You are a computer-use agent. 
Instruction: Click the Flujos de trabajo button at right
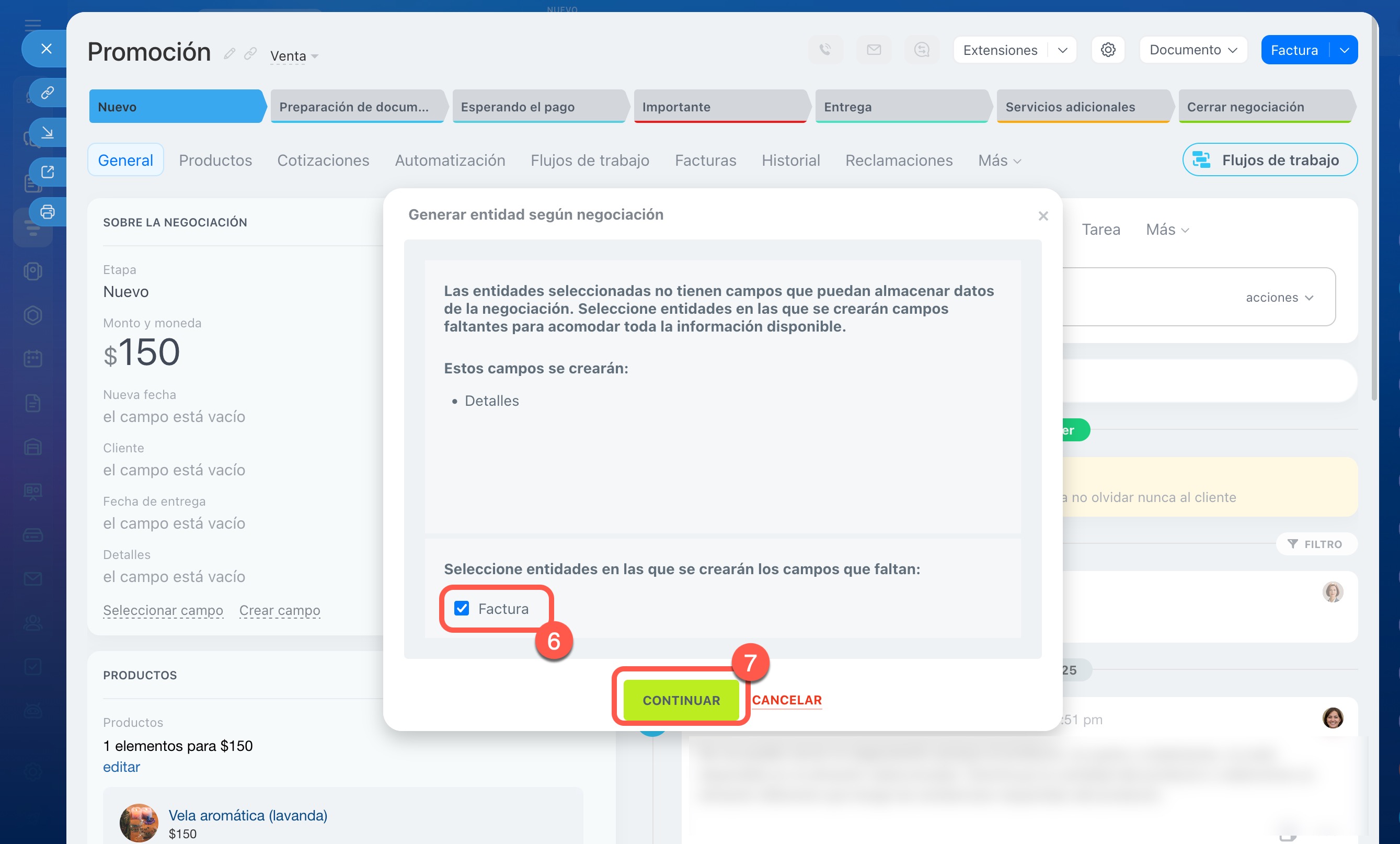coord(1269,160)
